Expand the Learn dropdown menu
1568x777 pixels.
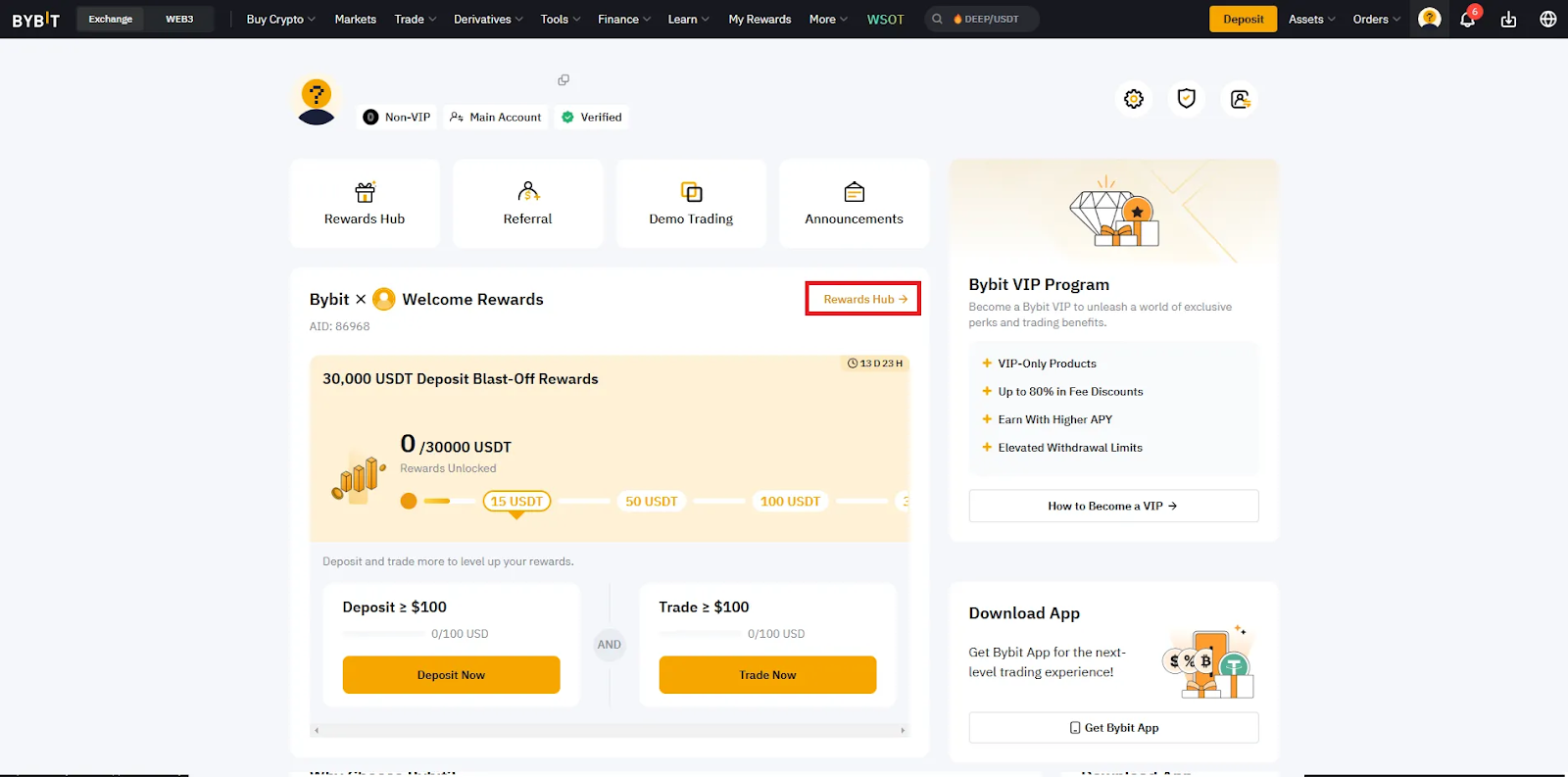pyautogui.click(x=689, y=19)
